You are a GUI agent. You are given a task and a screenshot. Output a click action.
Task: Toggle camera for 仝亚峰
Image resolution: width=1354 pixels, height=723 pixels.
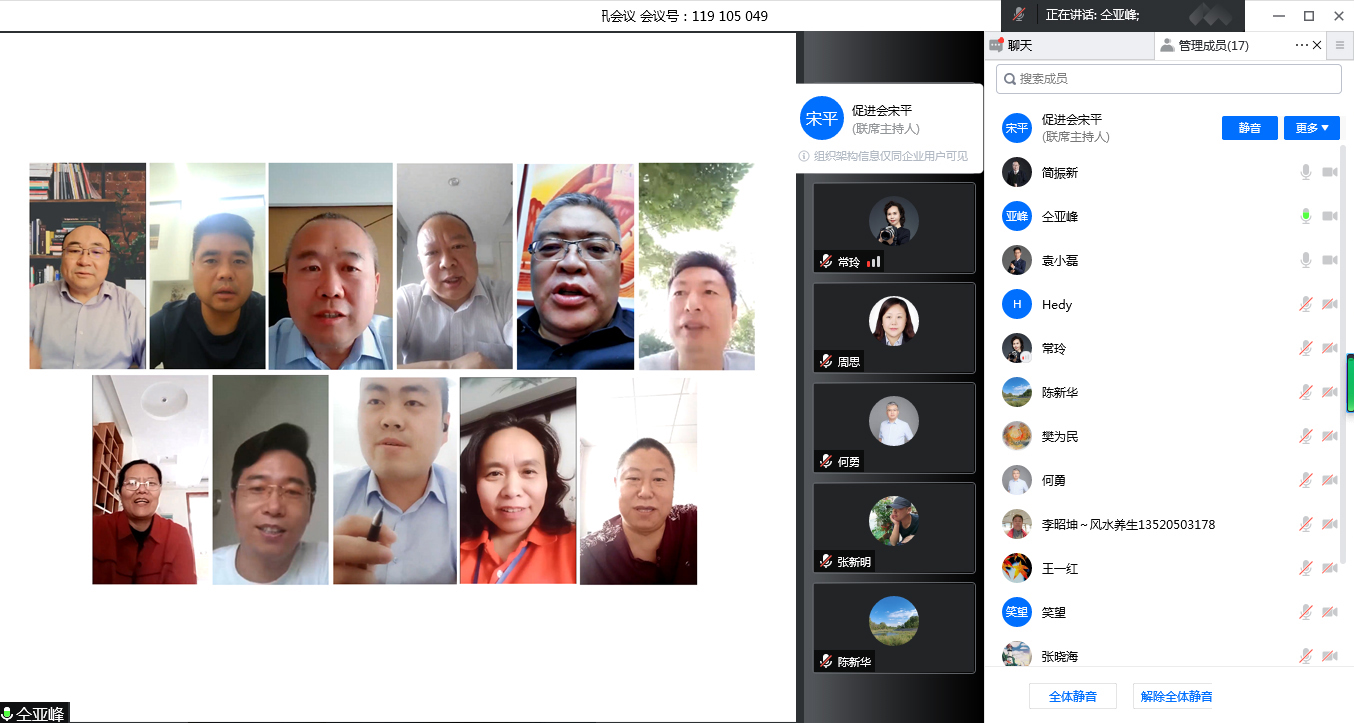(x=1329, y=216)
